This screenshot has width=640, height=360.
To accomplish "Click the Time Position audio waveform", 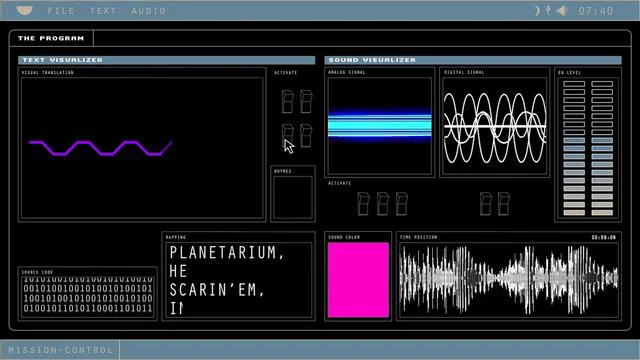I will point(509,280).
